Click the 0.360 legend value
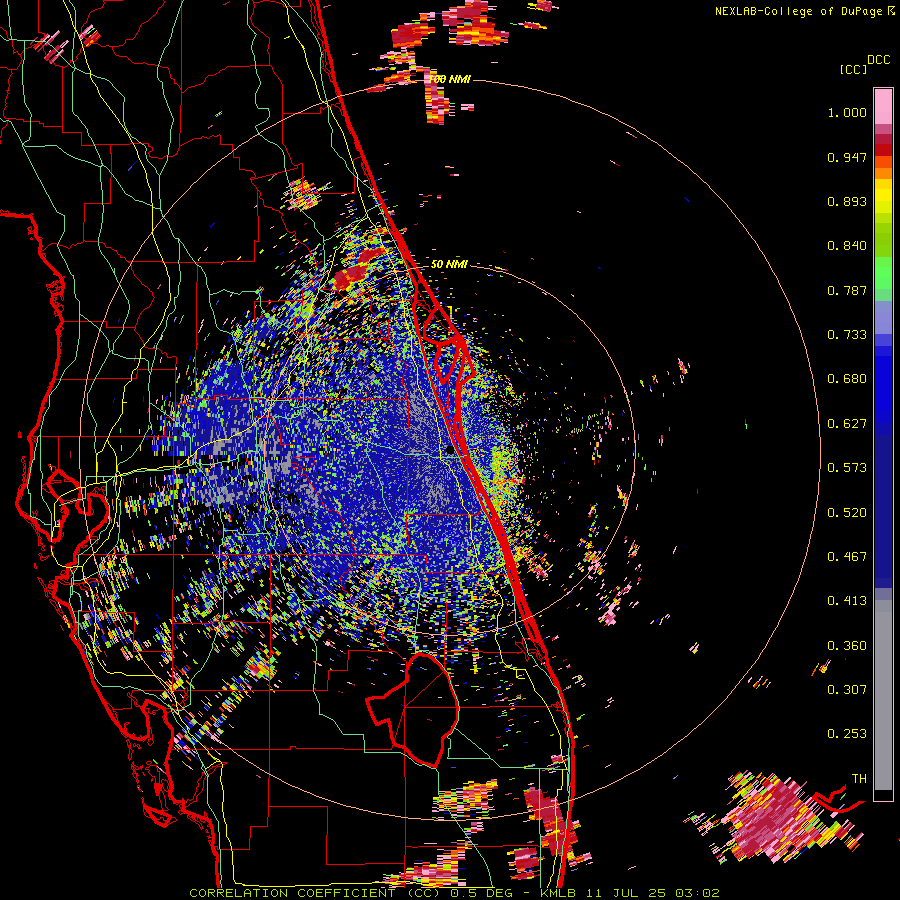This screenshot has height=900, width=900. tap(847, 646)
